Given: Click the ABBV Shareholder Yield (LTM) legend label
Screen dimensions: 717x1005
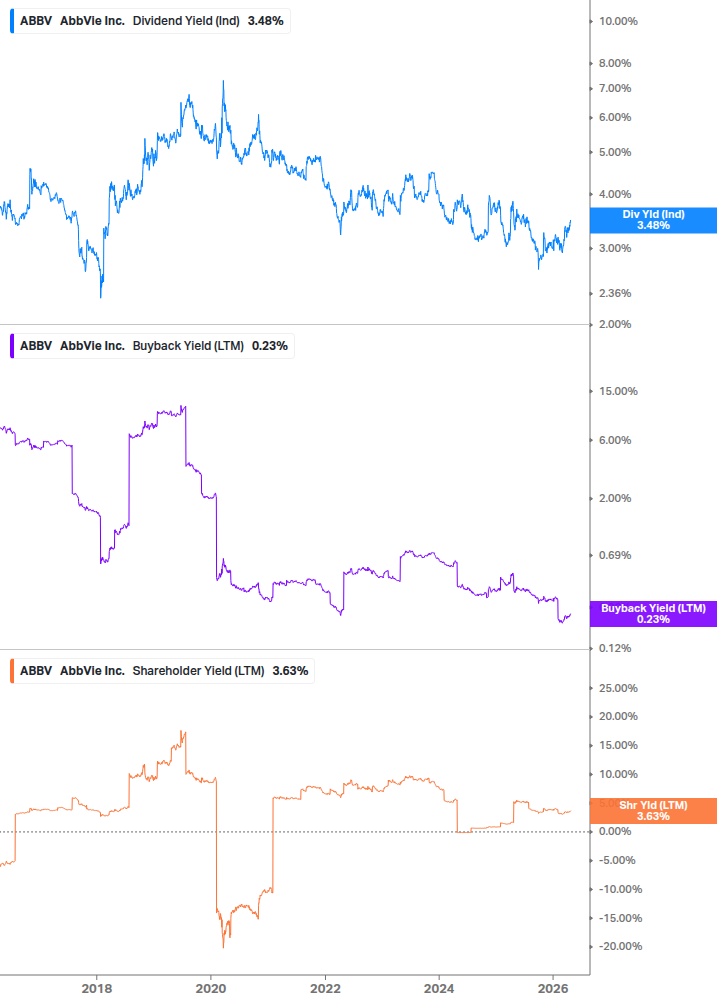Looking at the screenshot, I should coord(163,671).
